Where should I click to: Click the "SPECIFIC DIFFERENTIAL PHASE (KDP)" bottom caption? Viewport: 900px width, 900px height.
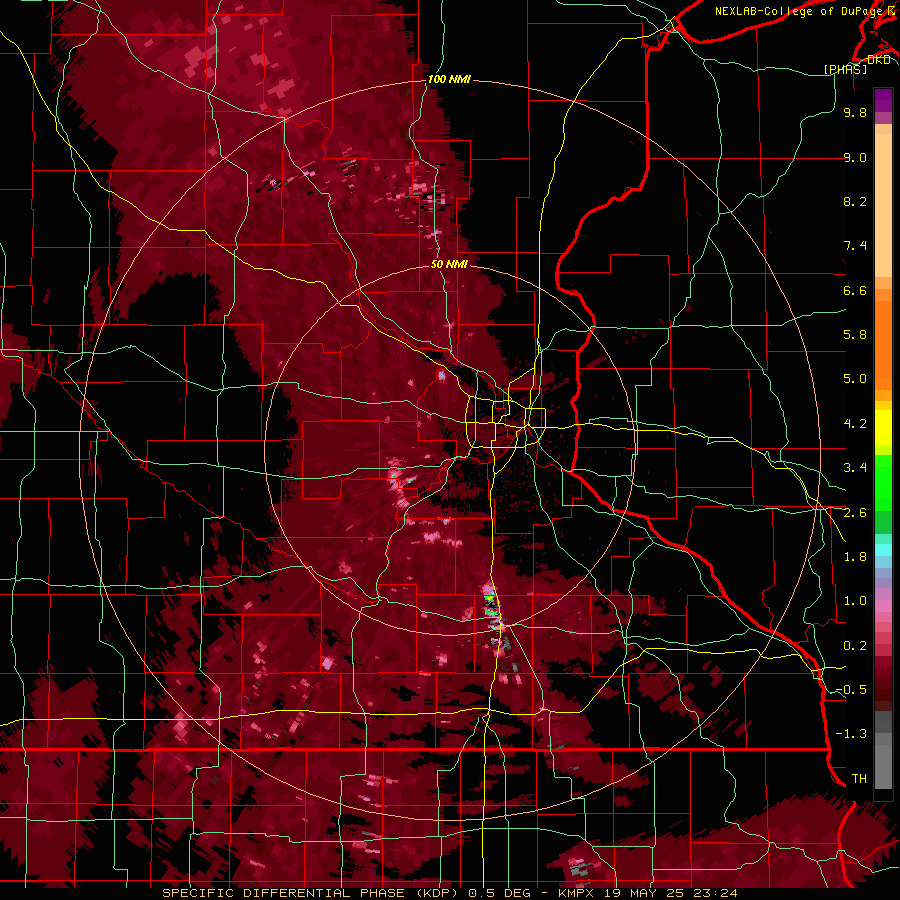tap(312, 893)
